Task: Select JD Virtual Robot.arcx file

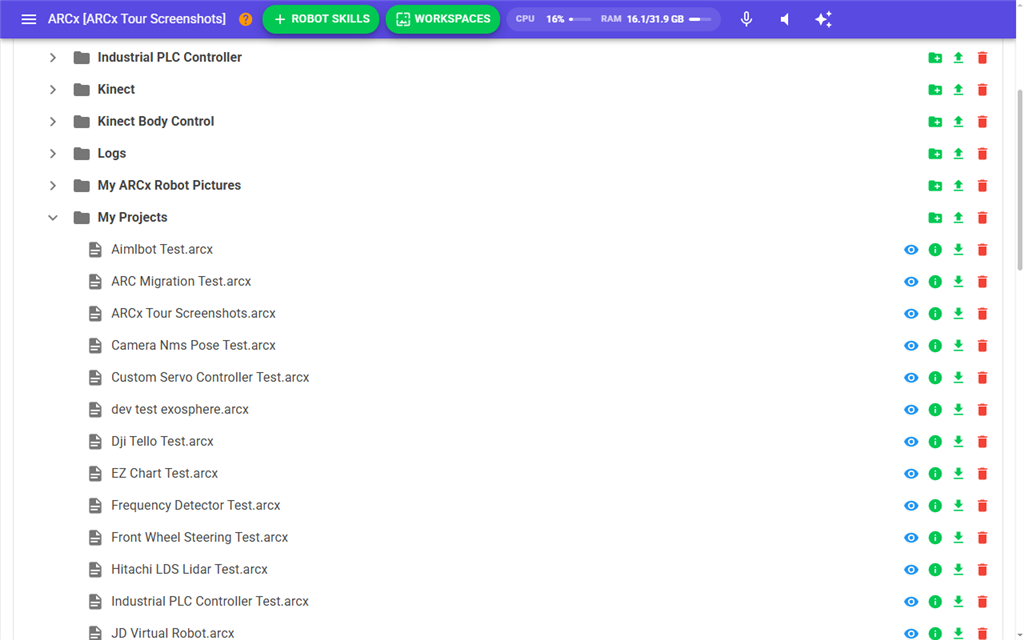Action: (172, 633)
